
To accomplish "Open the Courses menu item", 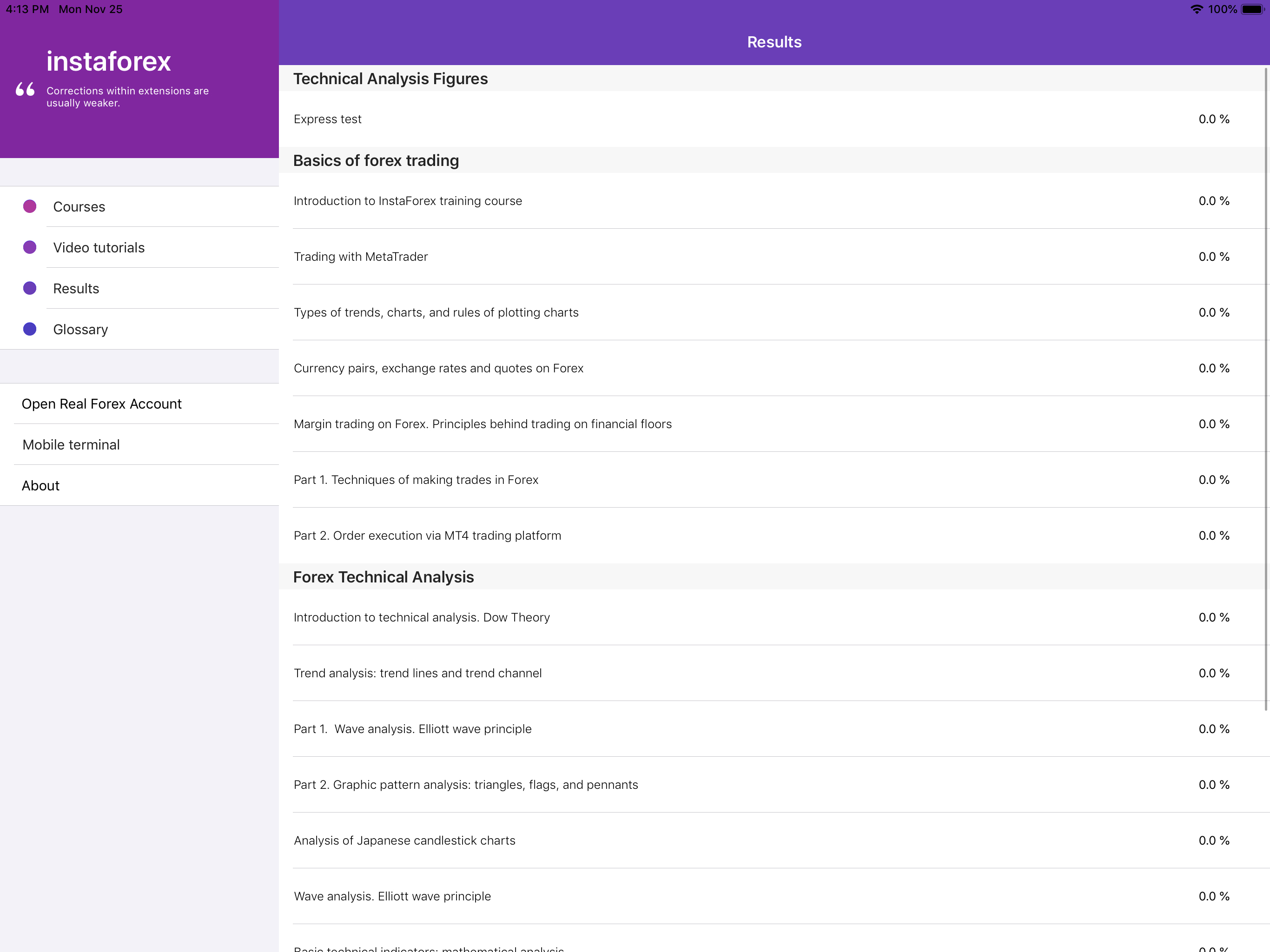I will [x=79, y=207].
